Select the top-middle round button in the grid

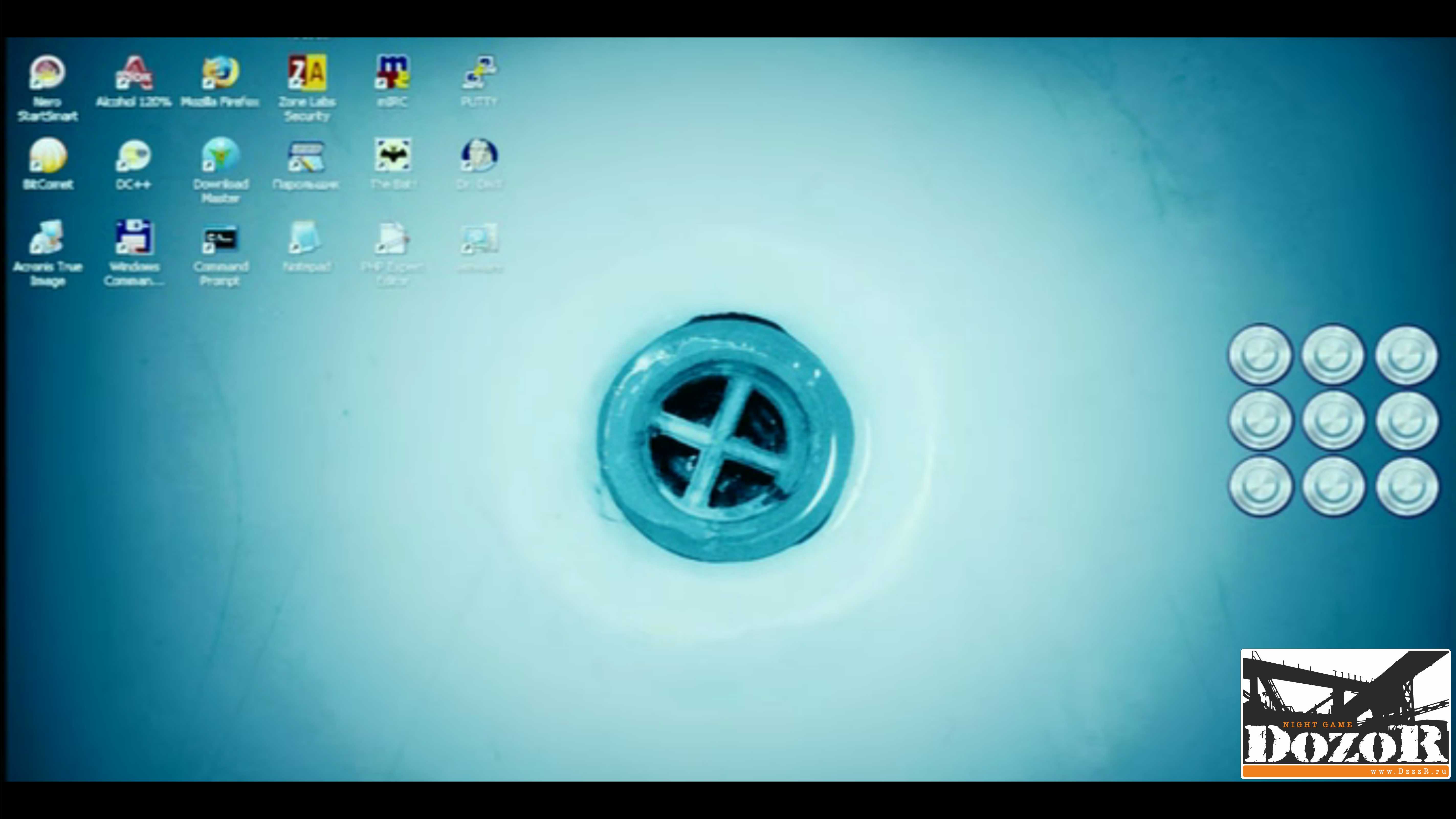1333,355
